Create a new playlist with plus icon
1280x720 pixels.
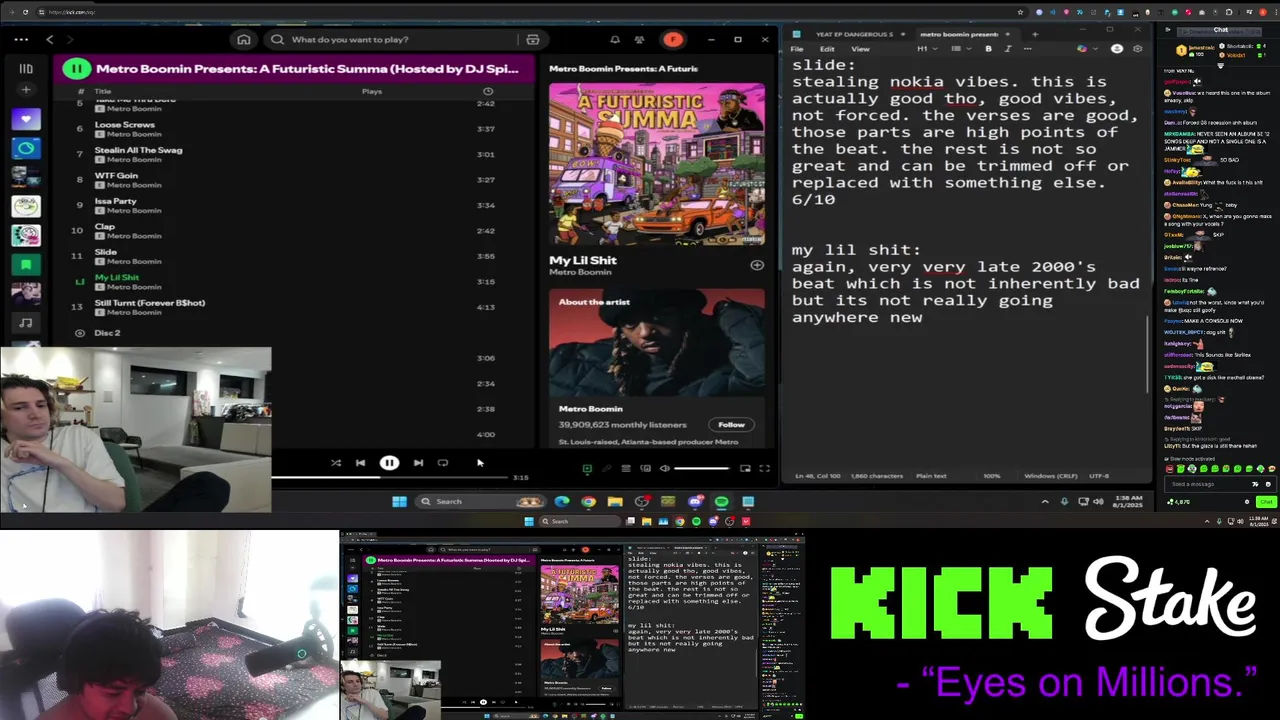(x=26, y=90)
